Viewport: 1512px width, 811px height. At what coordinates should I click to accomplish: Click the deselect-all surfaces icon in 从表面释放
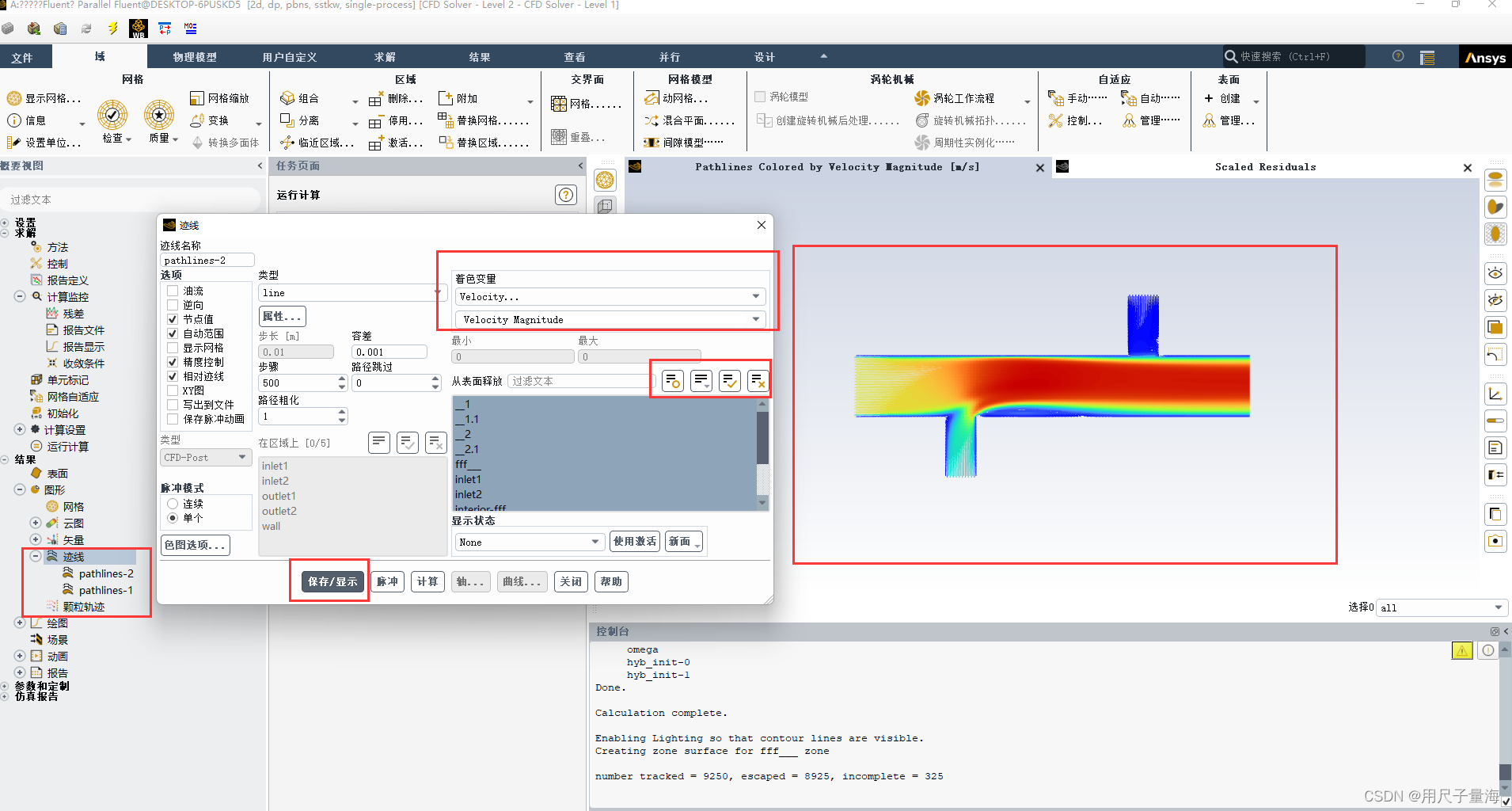tap(758, 381)
